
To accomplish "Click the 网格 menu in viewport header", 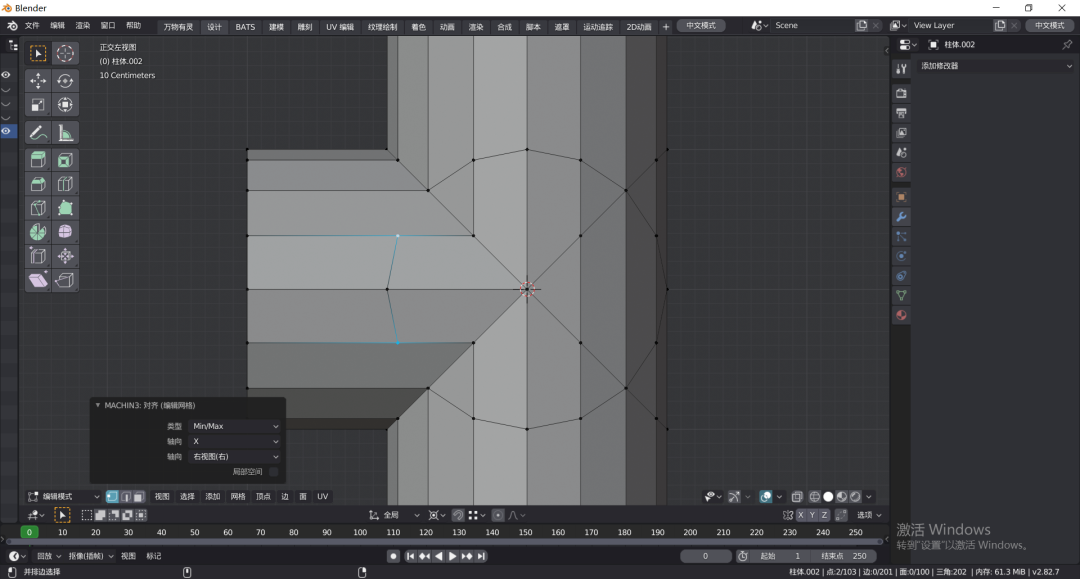I will pyautogui.click(x=238, y=496).
